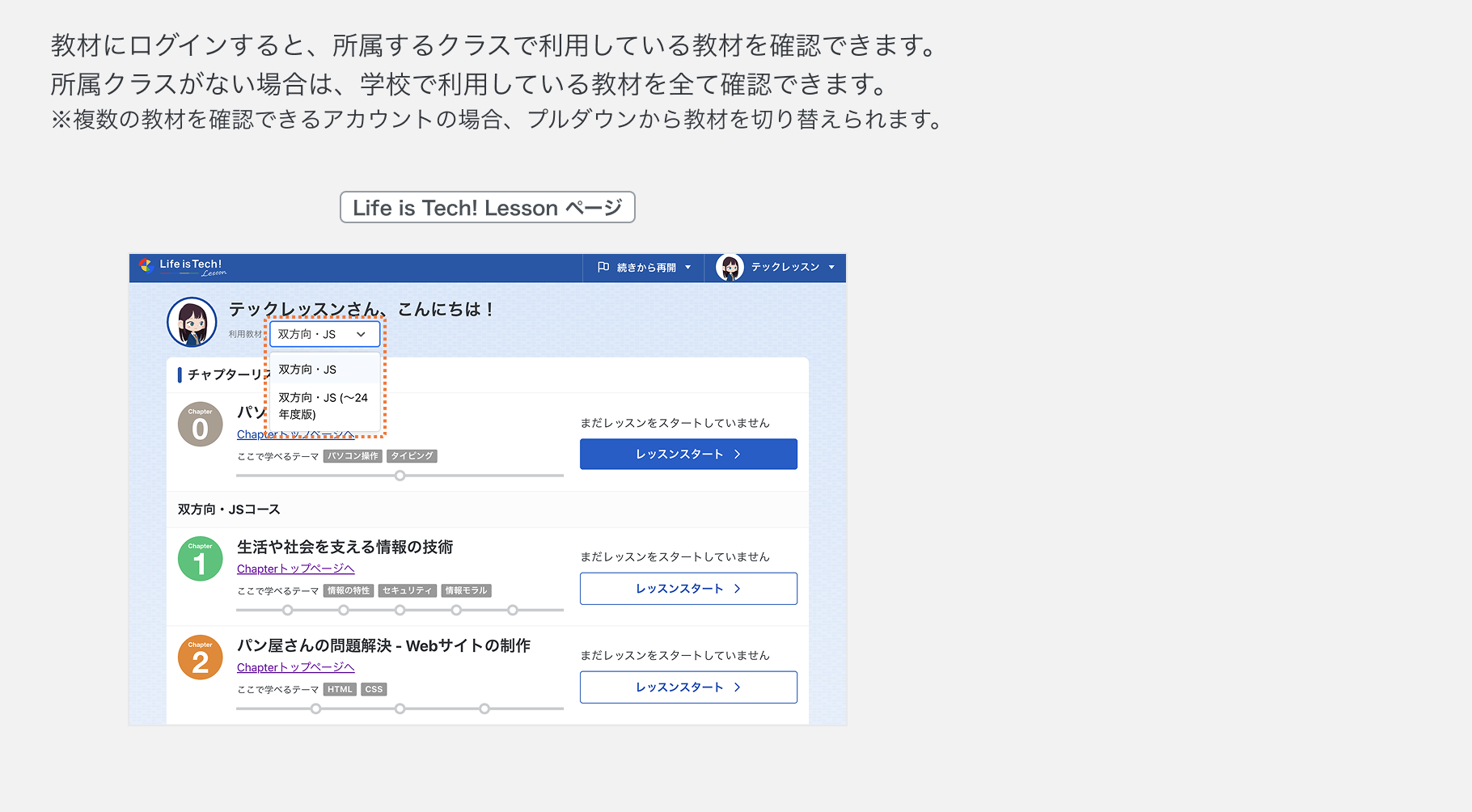Select the Chapter 0 circle badge
This screenshot has height=812, width=1472.
point(200,424)
